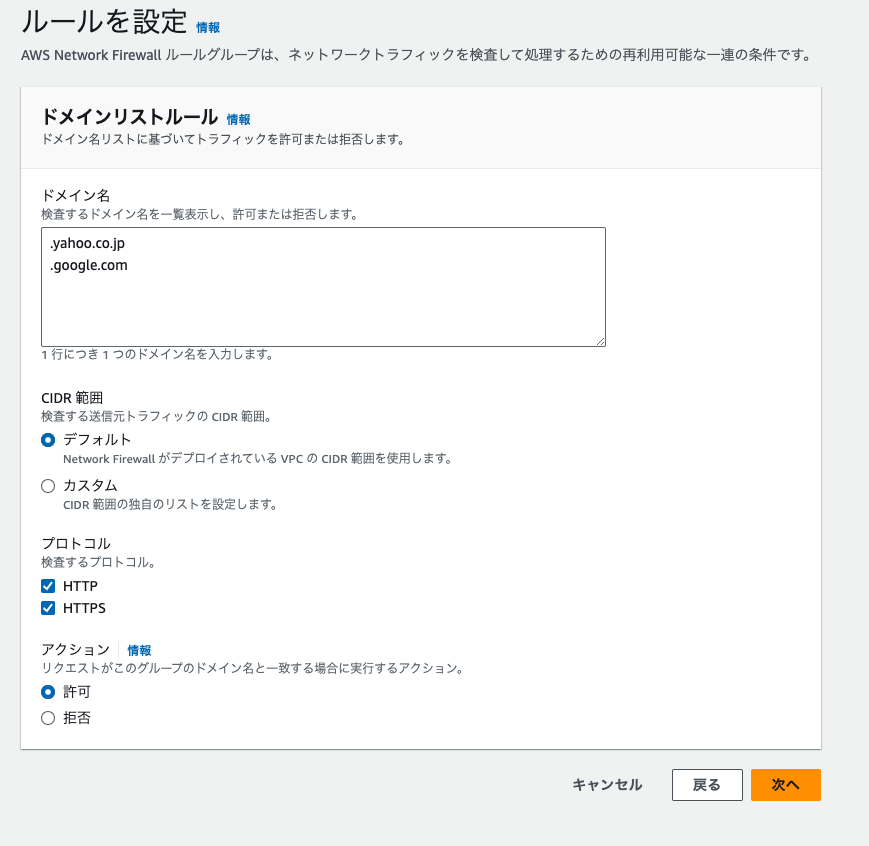The width and height of the screenshot is (869, 846).
Task: Place cursor on the .yahoo.co.jp line
Action: click(x=88, y=244)
